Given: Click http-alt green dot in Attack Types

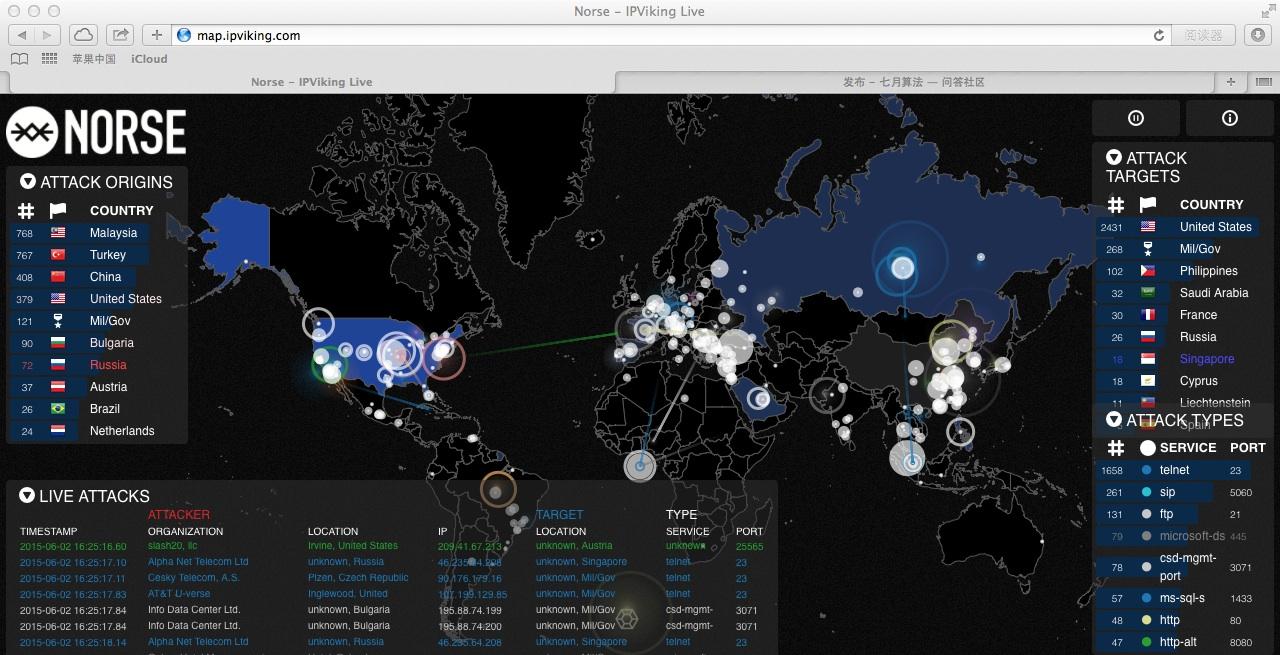Looking at the screenshot, I should click(x=1146, y=642).
